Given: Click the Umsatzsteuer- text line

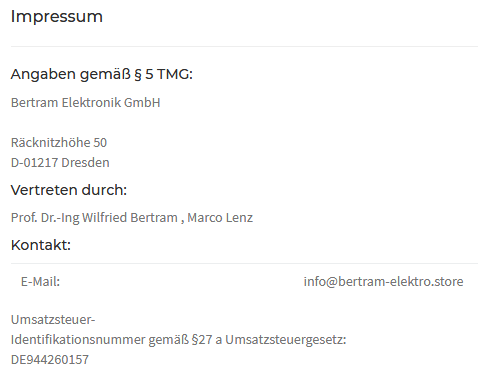Looking at the screenshot, I should (53, 320).
